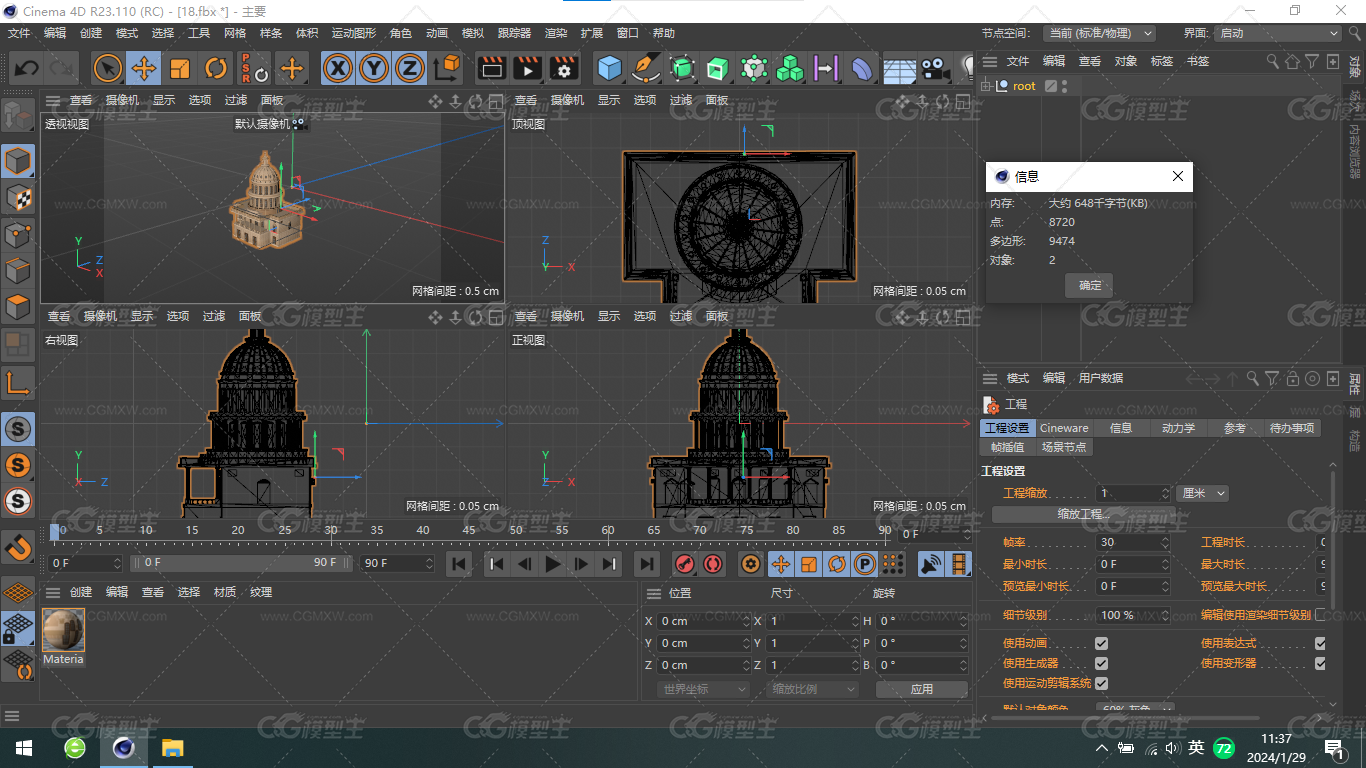Click the undo arrow icon

27,68
